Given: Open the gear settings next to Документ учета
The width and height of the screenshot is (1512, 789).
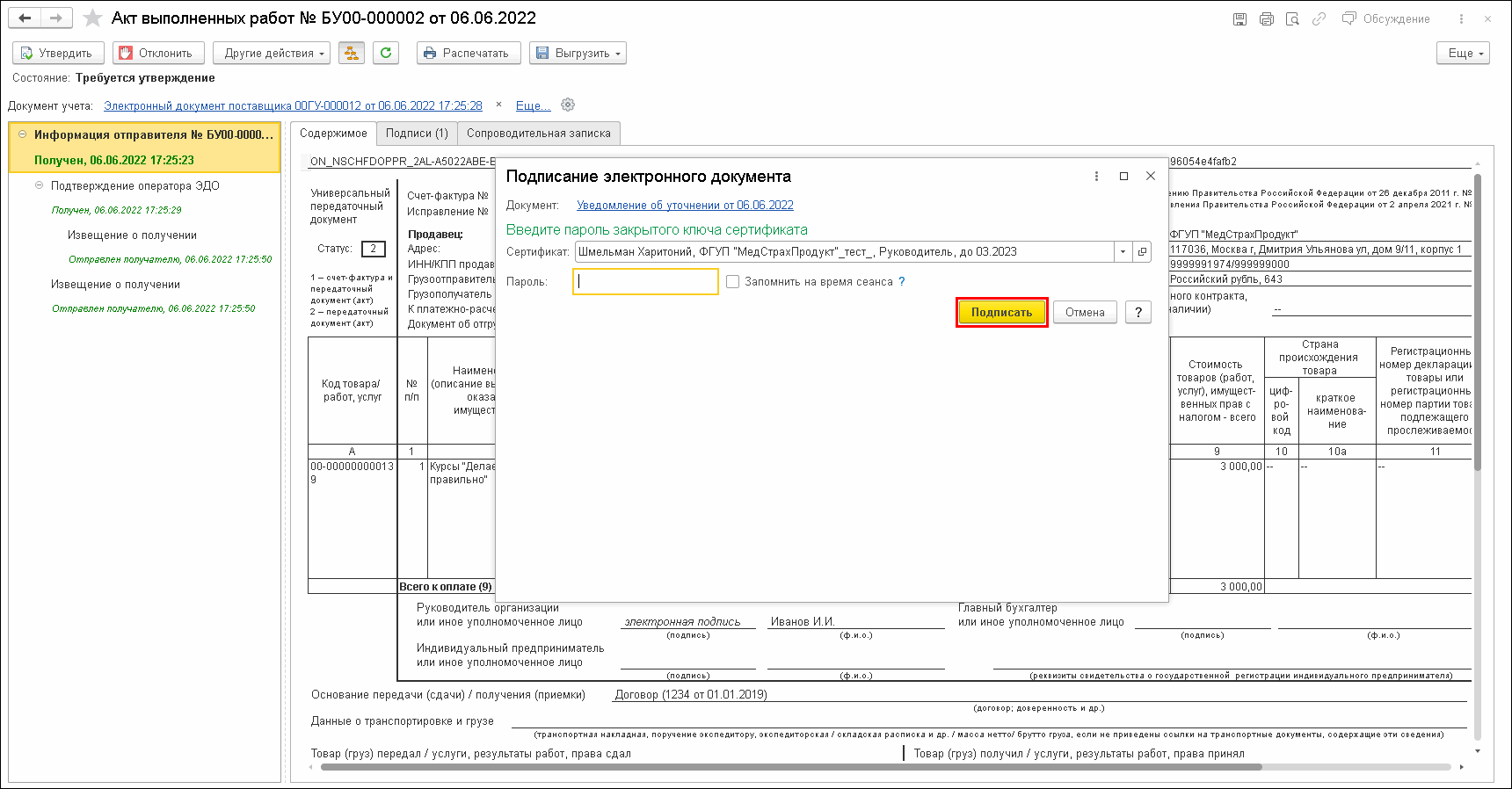Looking at the screenshot, I should (568, 105).
